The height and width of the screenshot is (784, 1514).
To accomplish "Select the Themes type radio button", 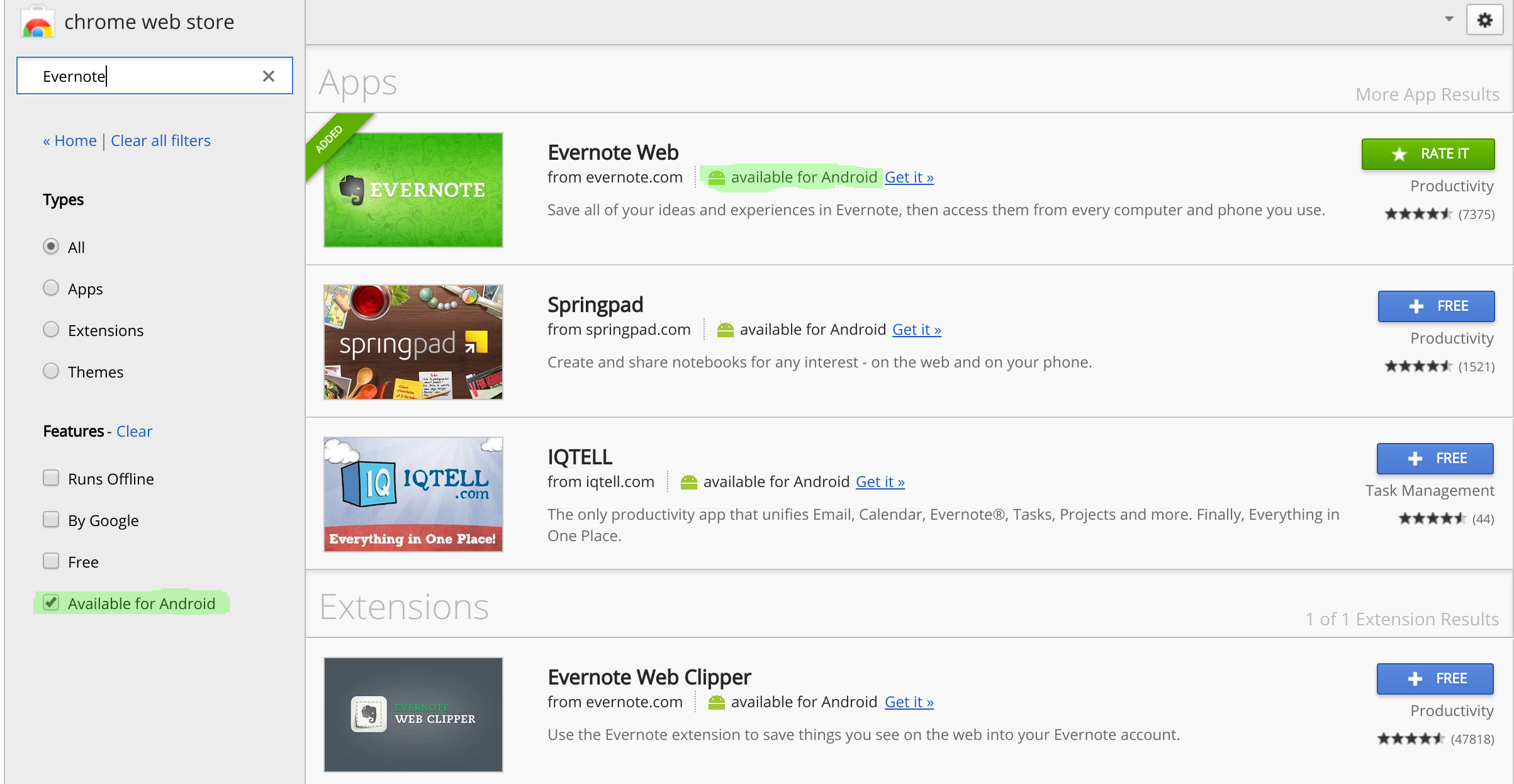I will 51,371.
